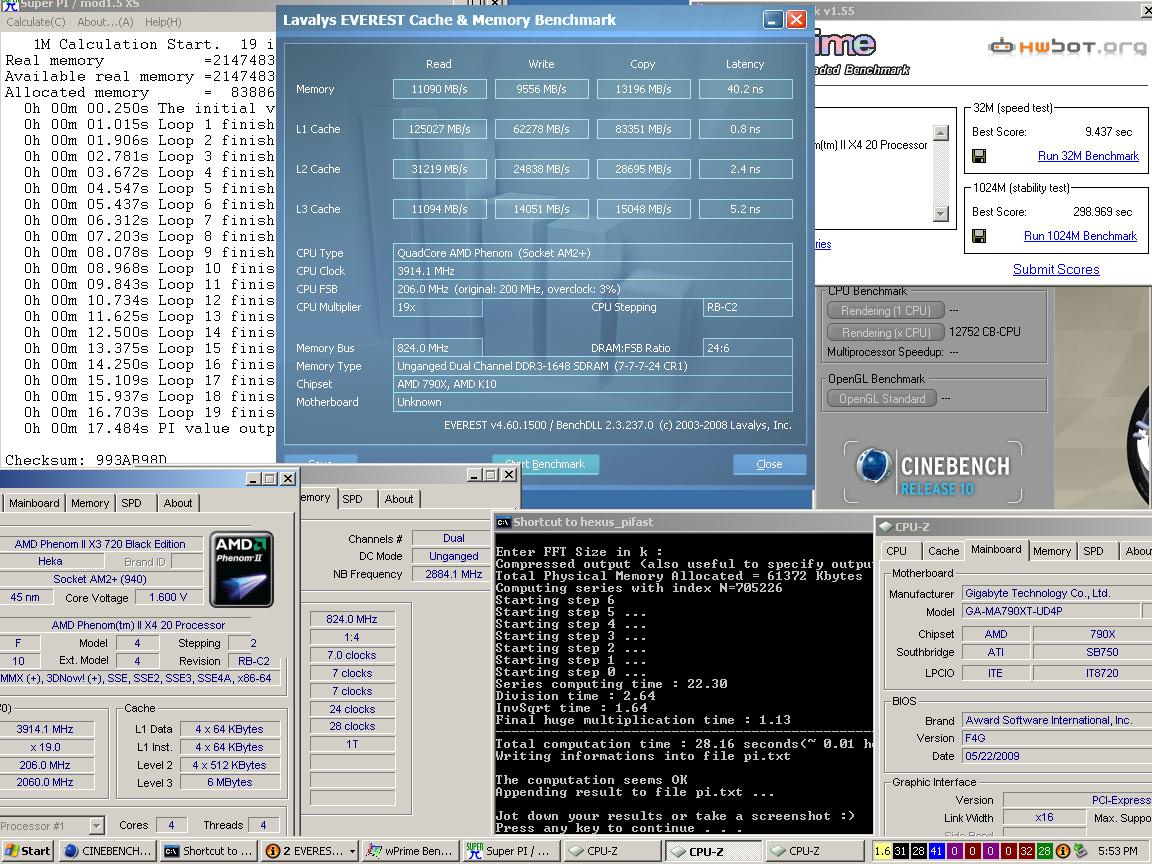Click save icon beside Run 1024M Benchmark

tap(979, 236)
